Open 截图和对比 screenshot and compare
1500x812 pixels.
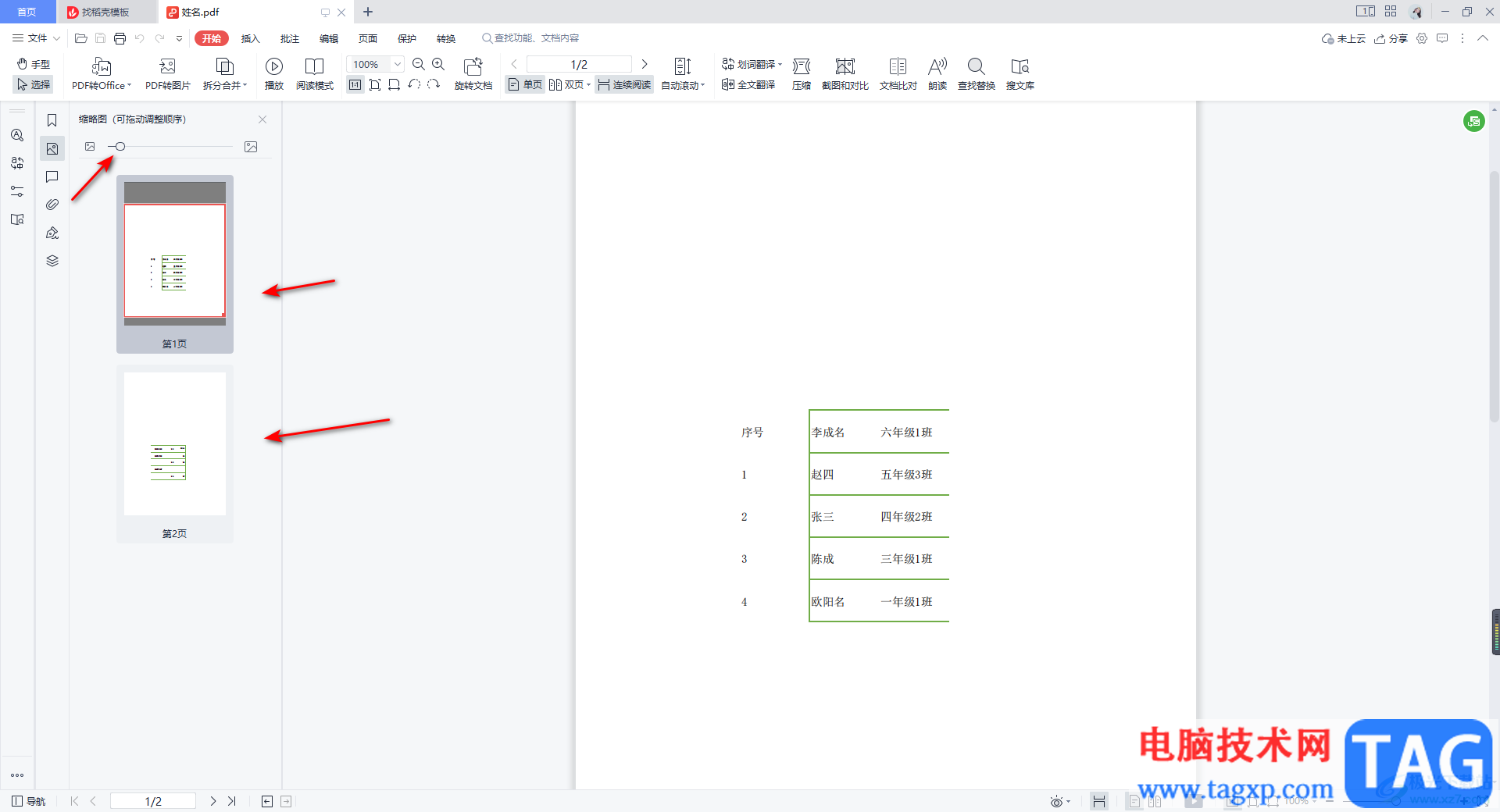click(x=845, y=74)
